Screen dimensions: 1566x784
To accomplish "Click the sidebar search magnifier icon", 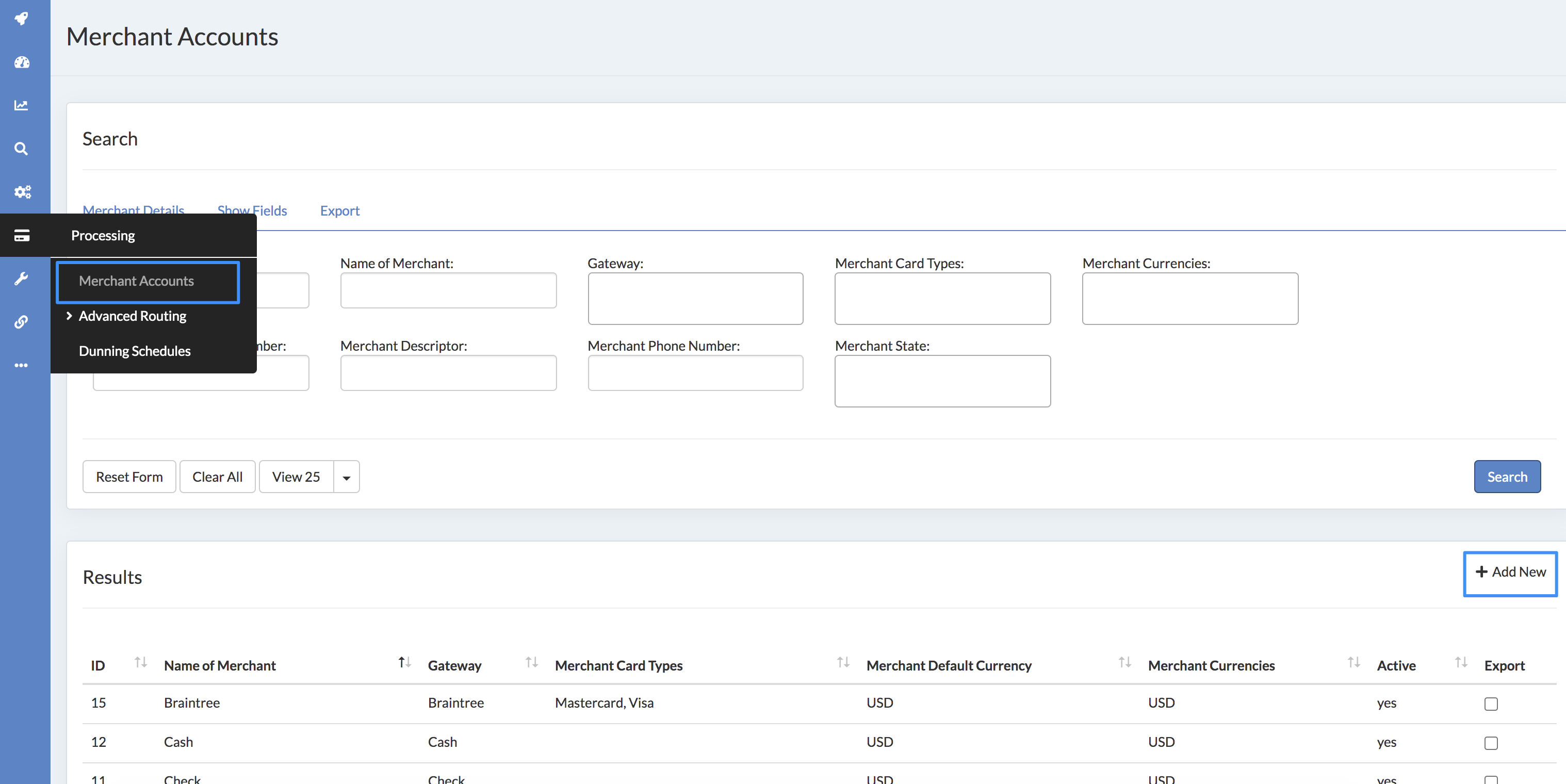I will (x=22, y=149).
